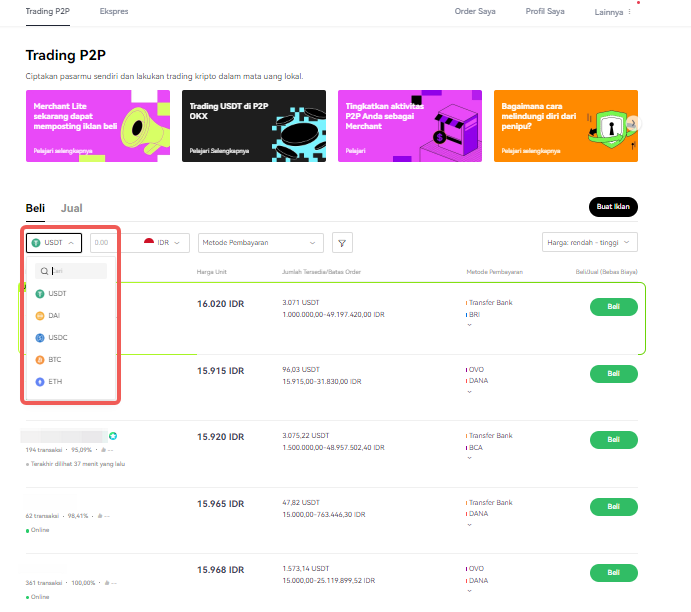Collapse the USDT crypto selector dropdown

point(54,243)
